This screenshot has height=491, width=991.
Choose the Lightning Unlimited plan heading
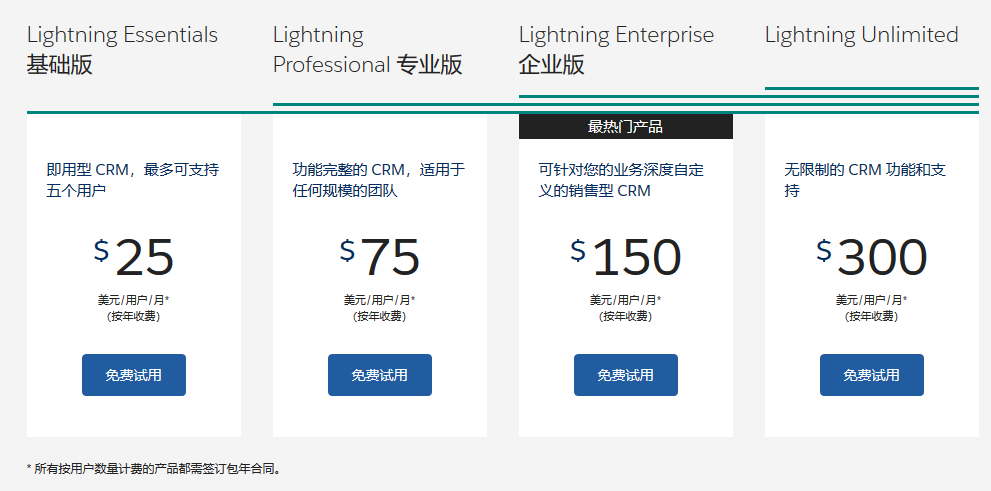861,35
